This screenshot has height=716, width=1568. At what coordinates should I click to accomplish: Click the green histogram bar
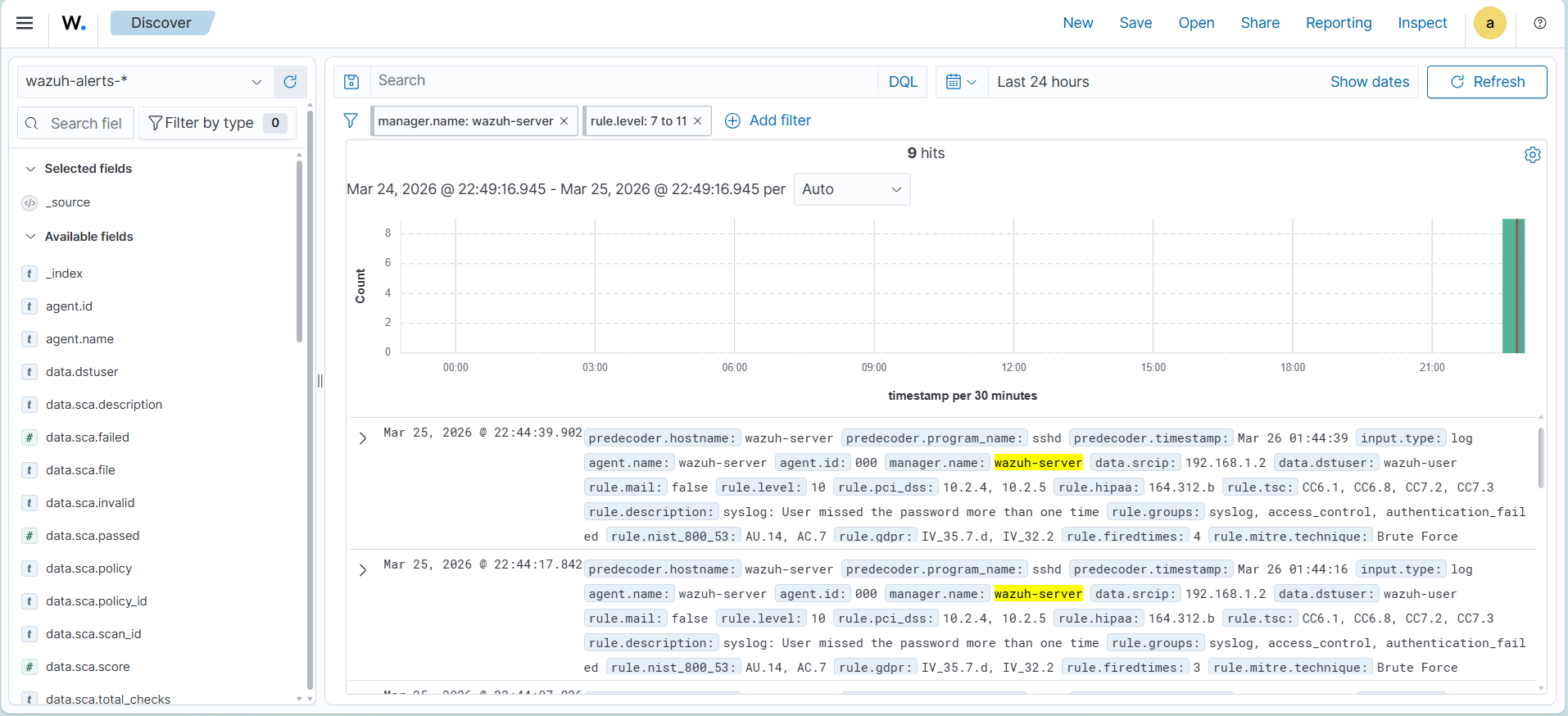(x=1513, y=286)
